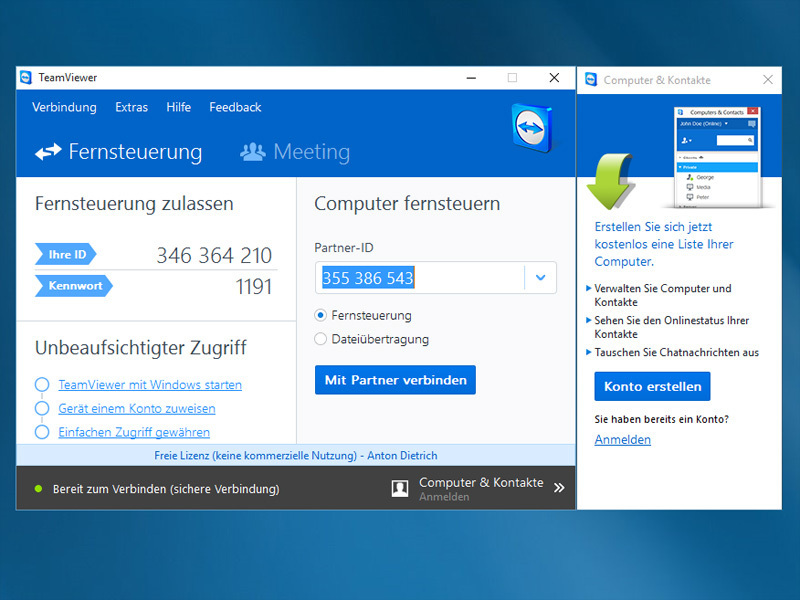Click the Computers & Contacts preview thumbnail
This screenshot has height=600, width=800.
click(716, 157)
